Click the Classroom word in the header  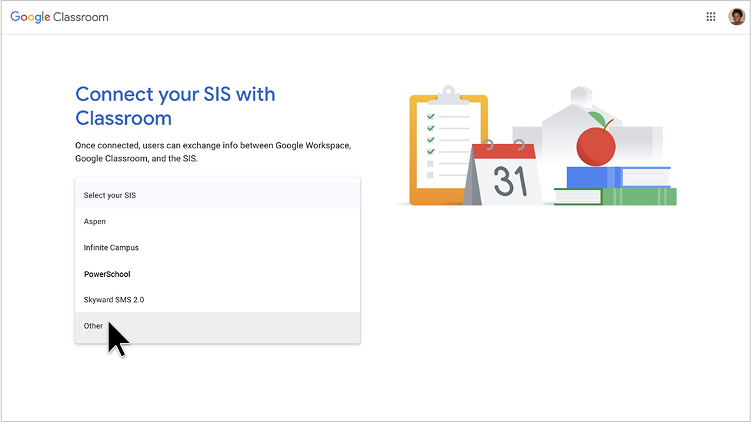[81, 17]
